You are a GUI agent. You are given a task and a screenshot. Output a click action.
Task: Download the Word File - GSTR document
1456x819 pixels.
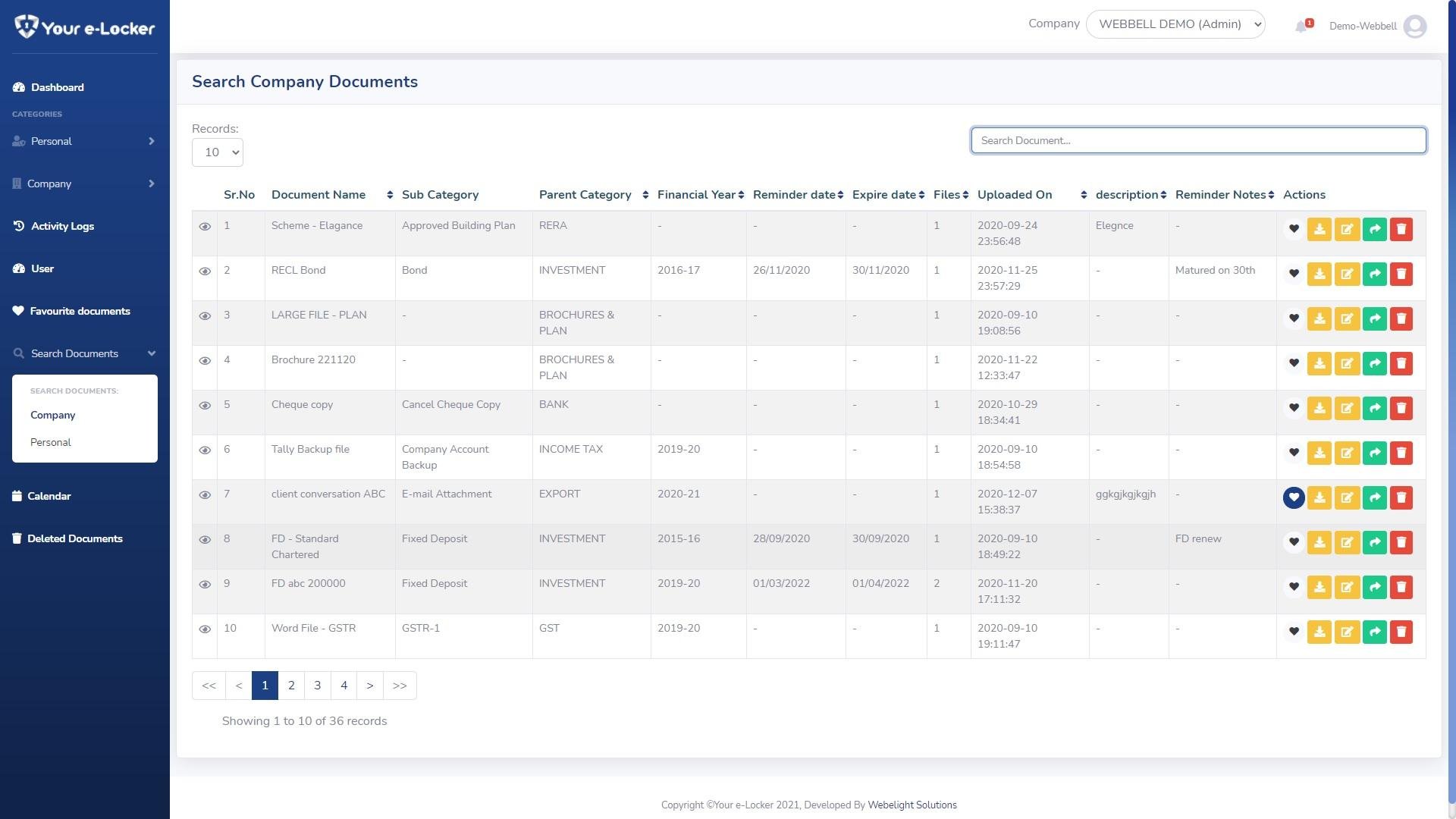[x=1319, y=632]
